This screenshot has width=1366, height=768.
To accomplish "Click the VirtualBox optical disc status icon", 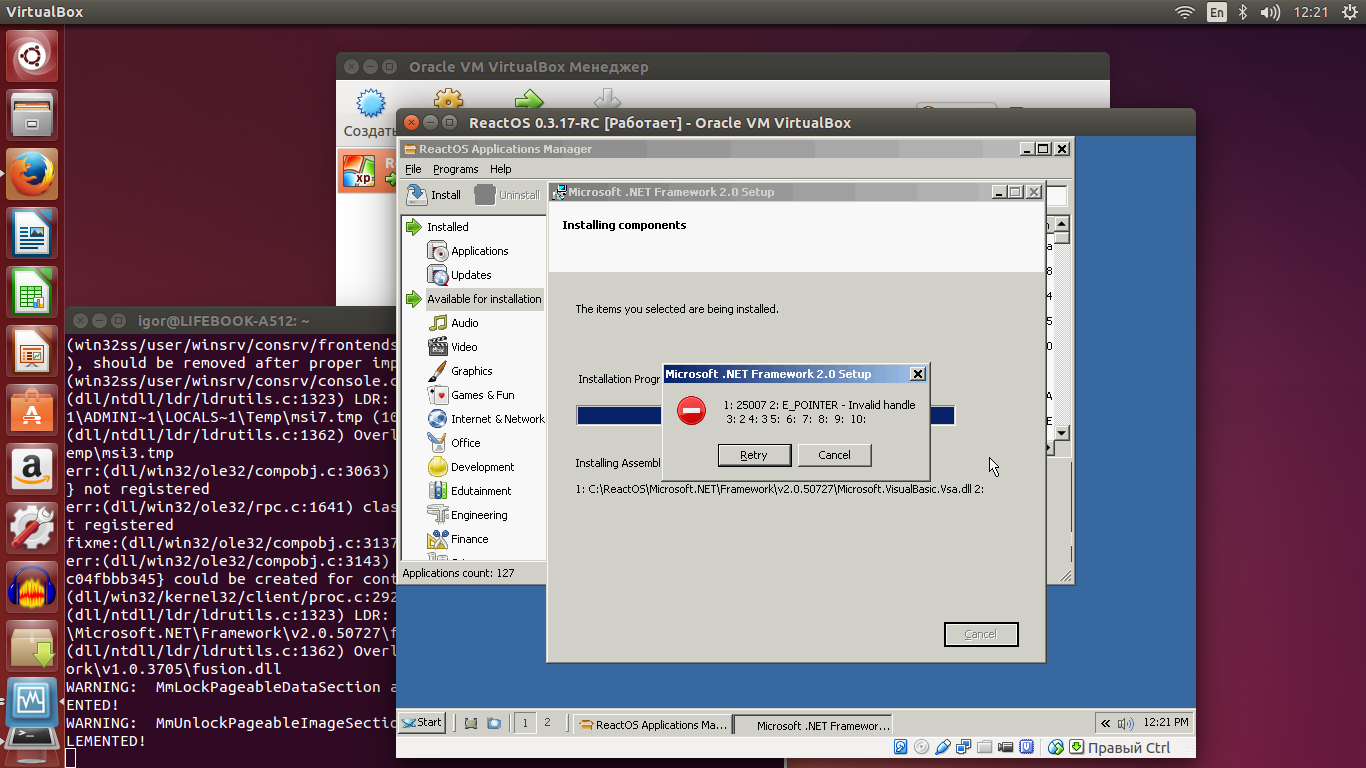I will coord(921,747).
